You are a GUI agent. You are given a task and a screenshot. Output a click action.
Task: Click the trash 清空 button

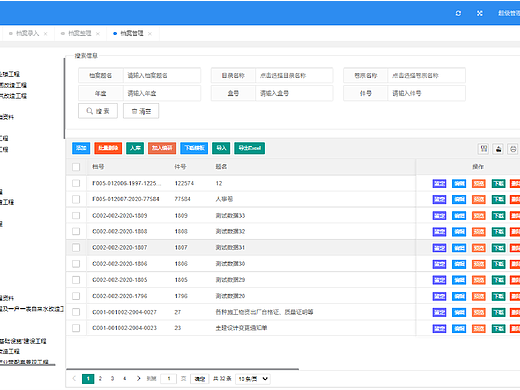(x=141, y=111)
